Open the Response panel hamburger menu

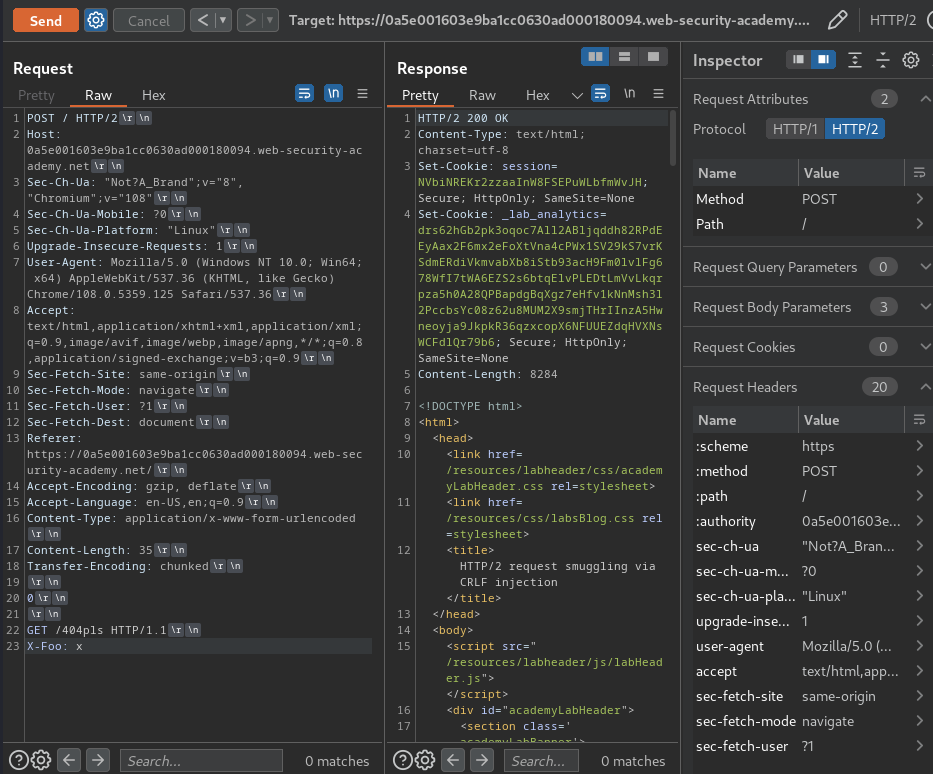click(658, 93)
